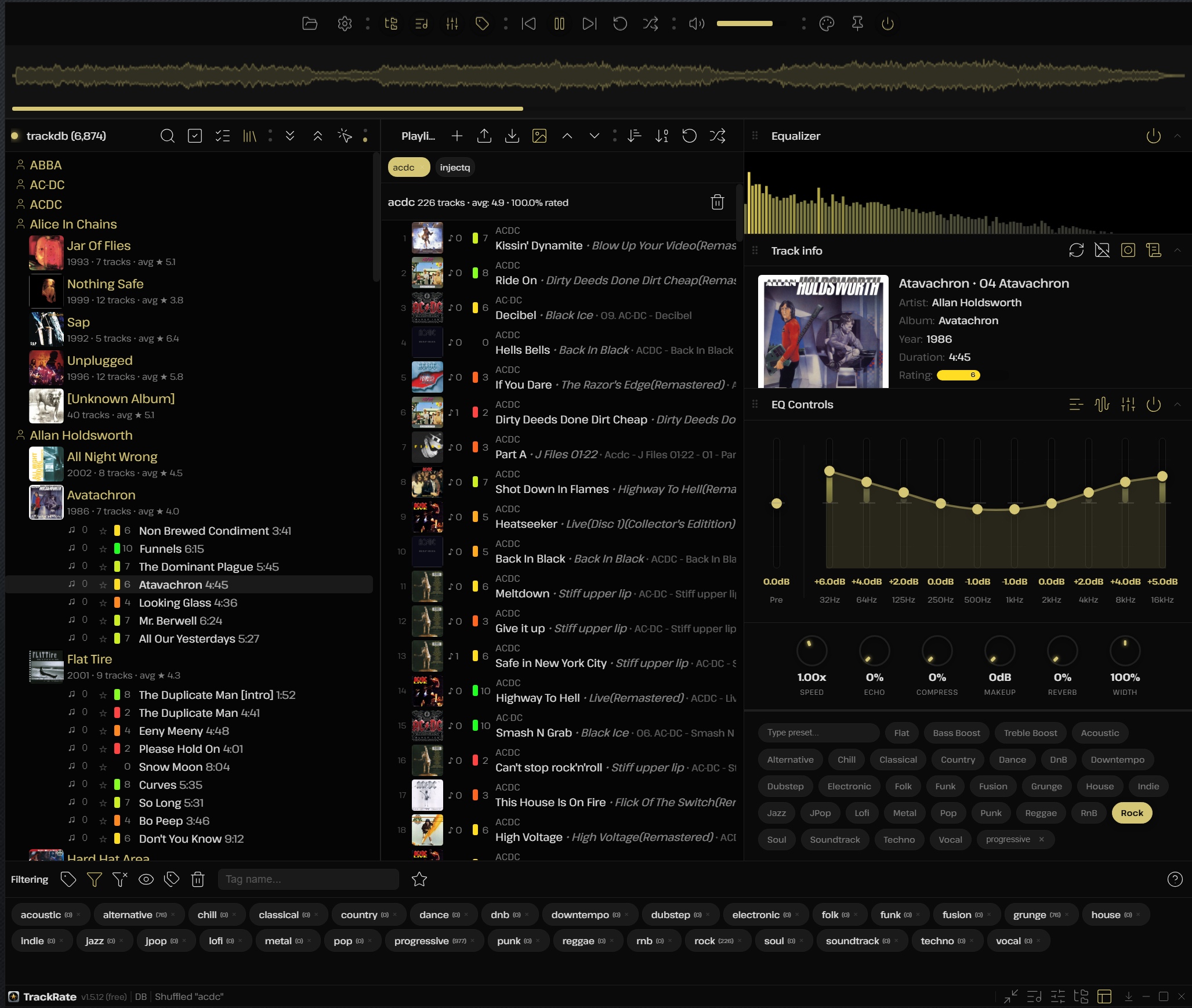Image resolution: width=1192 pixels, height=1008 pixels.
Task: Expand all library entries
Action: coord(290,136)
